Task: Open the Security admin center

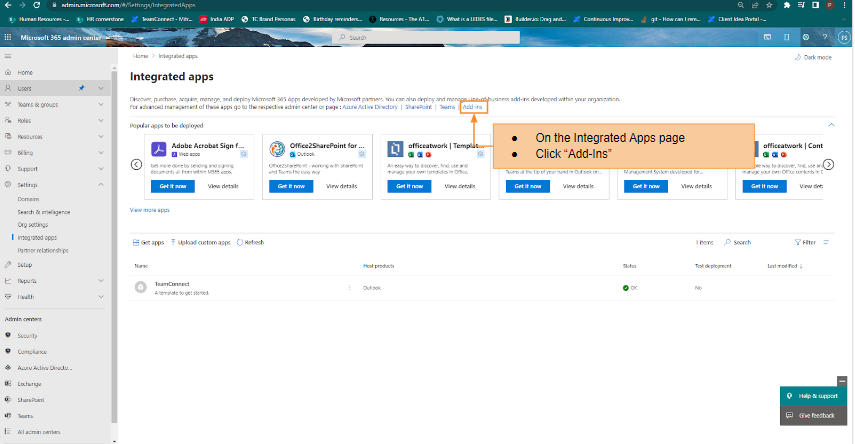Action: click(x=27, y=335)
